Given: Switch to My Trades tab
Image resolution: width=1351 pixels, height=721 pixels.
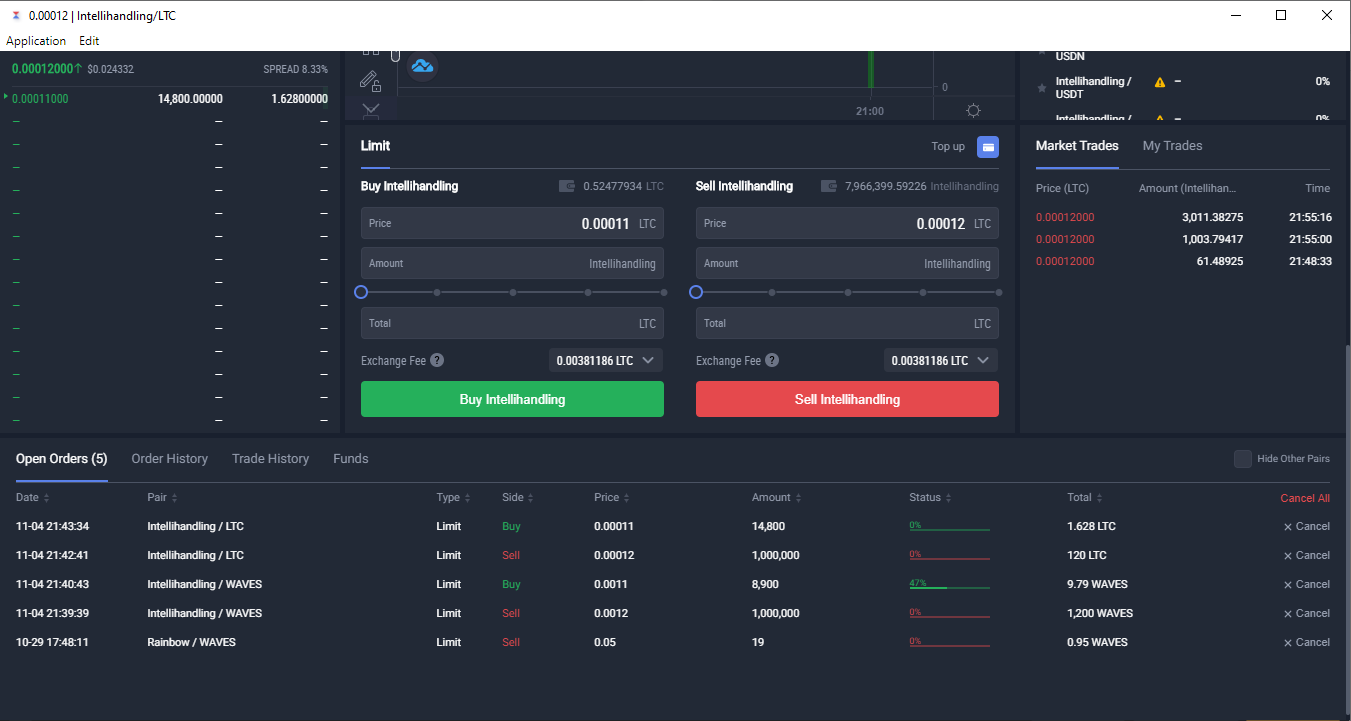Looking at the screenshot, I should pos(1172,146).
